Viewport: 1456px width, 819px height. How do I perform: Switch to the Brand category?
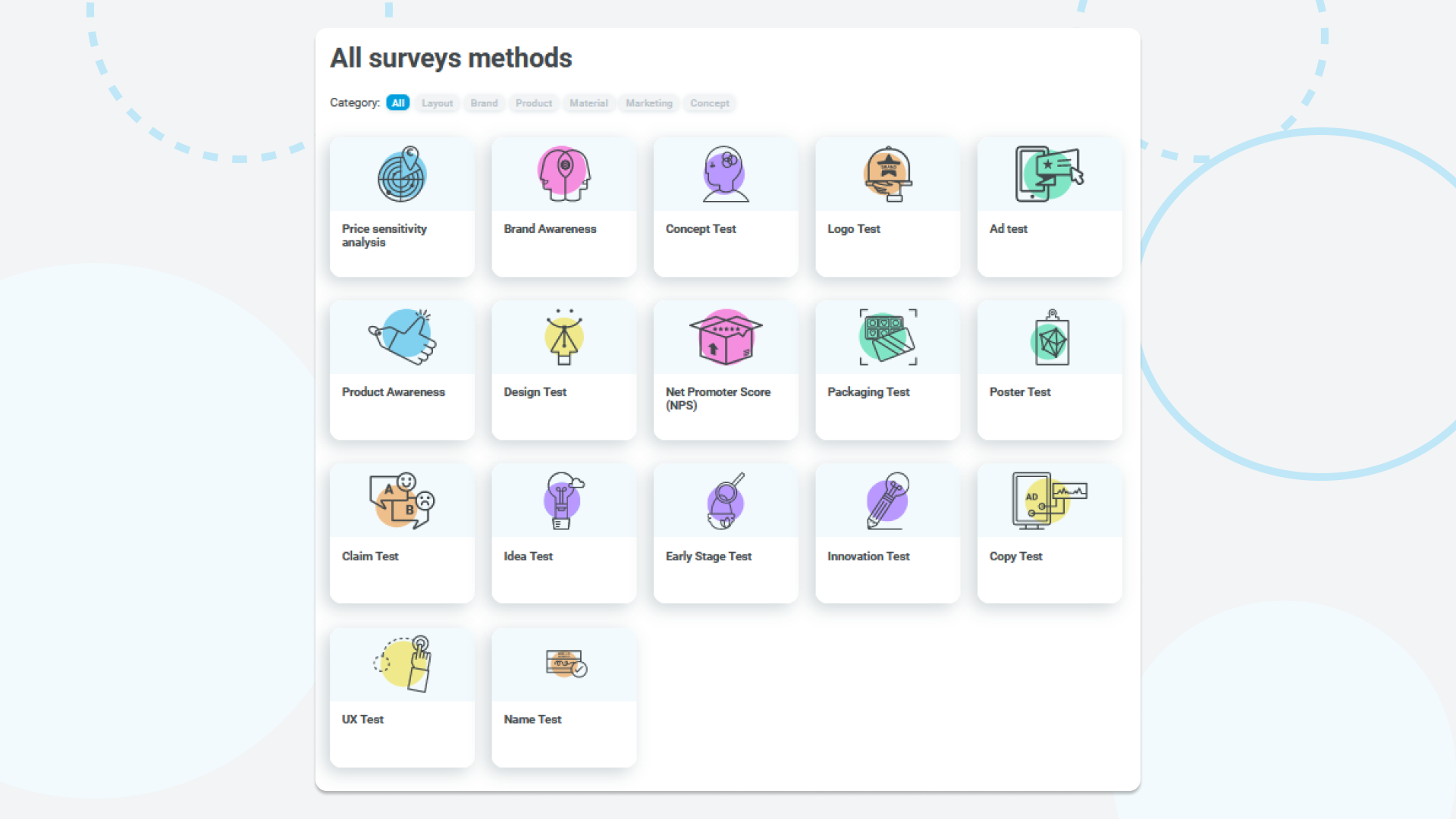(x=484, y=102)
